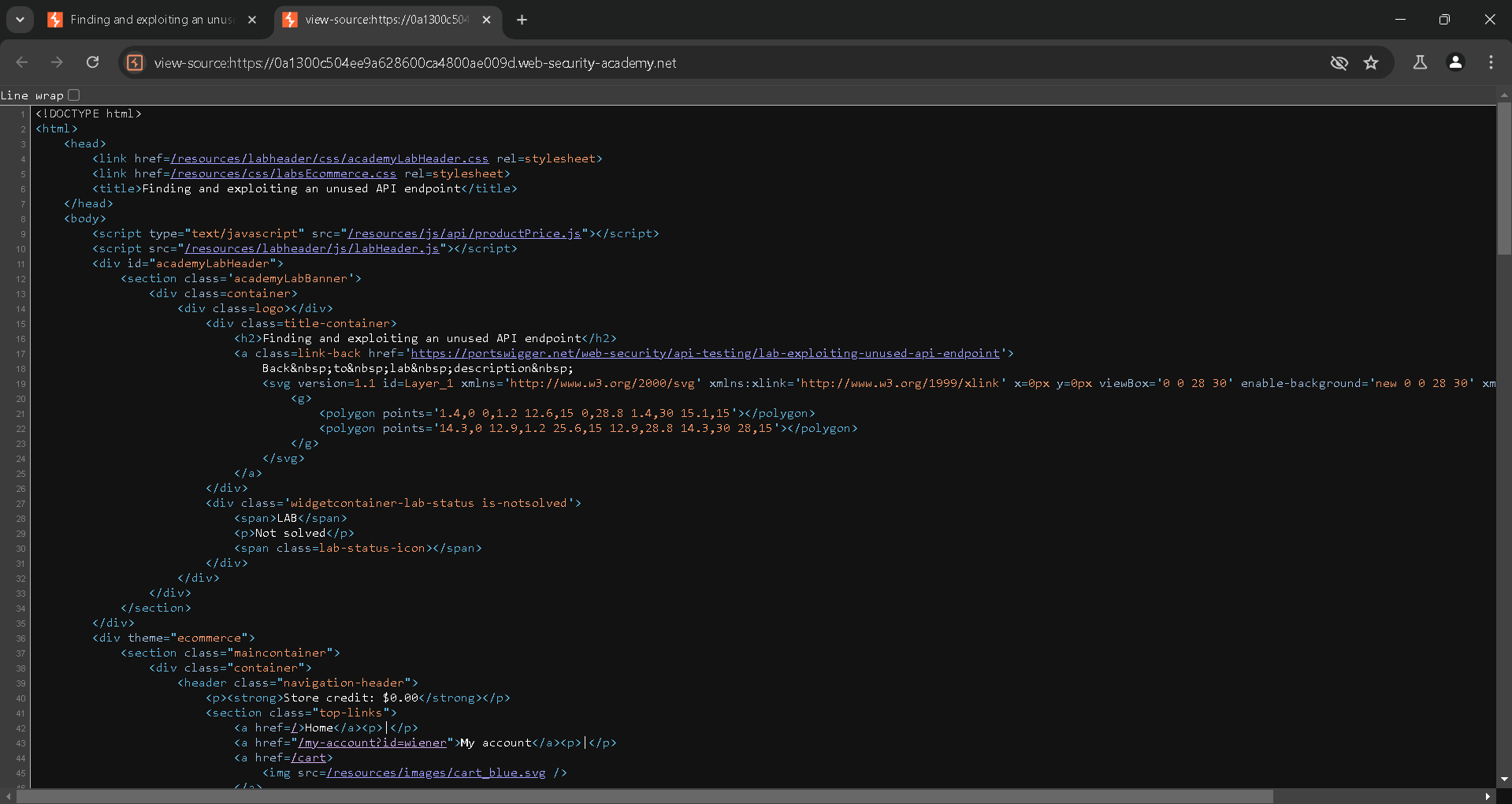Bookmark this page with star icon
The height and width of the screenshot is (804, 1512).
pyautogui.click(x=1371, y=63)
